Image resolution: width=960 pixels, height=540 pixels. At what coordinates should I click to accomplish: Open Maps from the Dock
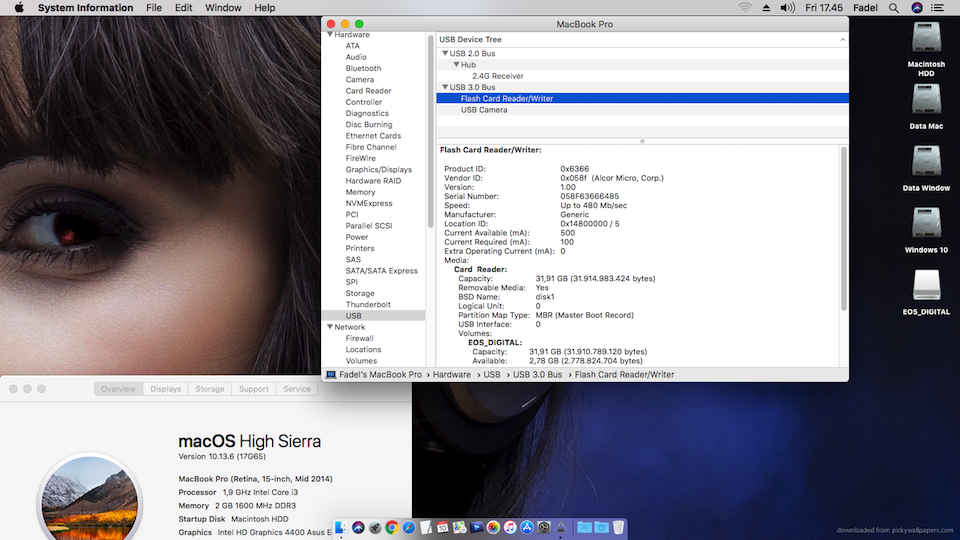click(459, 528)
